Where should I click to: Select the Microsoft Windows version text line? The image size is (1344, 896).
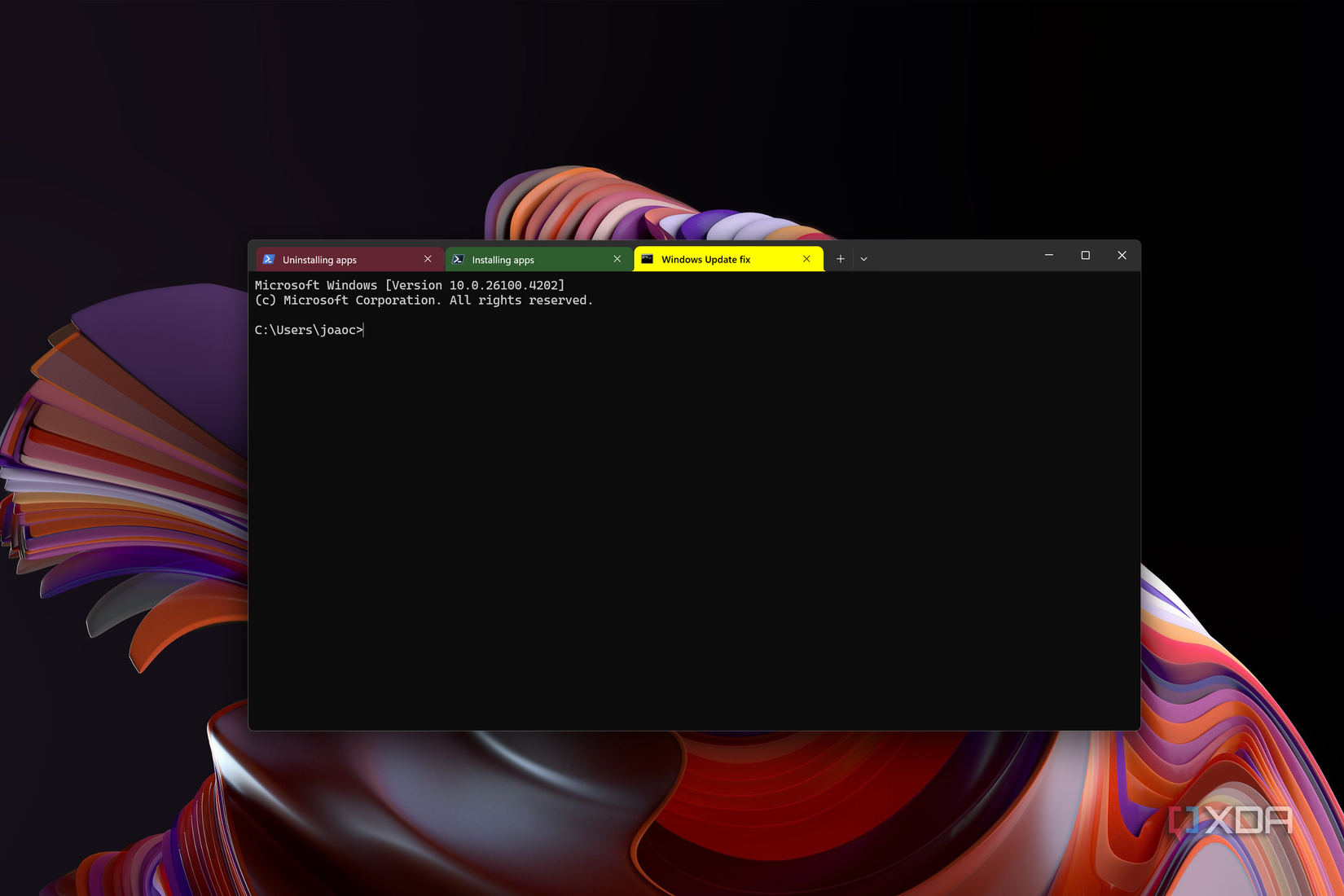[409, 285]
